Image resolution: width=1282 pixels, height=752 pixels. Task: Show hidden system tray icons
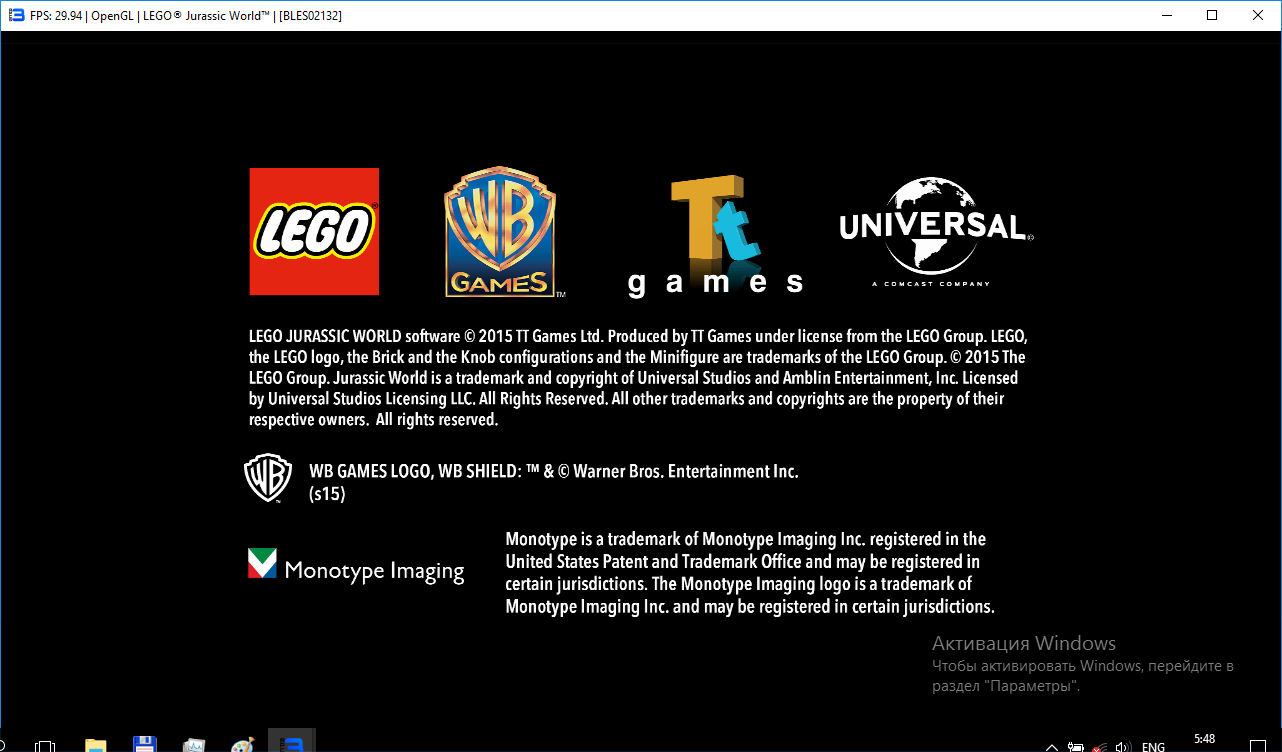click(x=1051, y=746)
